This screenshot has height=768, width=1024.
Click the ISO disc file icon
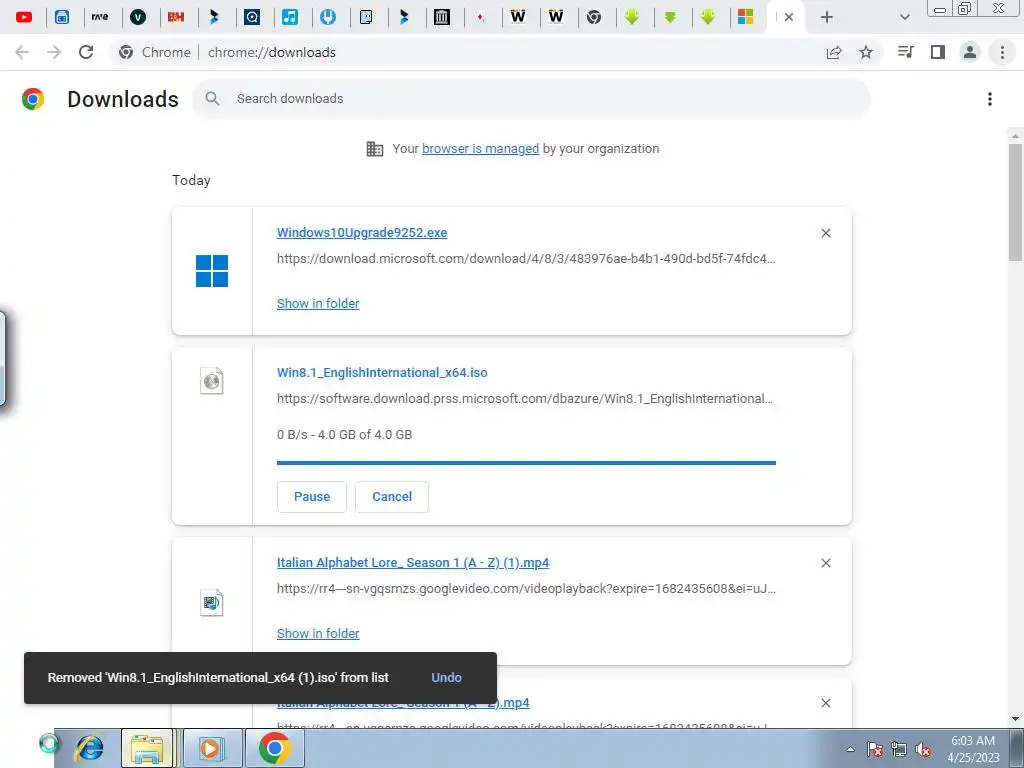(212, 381)
